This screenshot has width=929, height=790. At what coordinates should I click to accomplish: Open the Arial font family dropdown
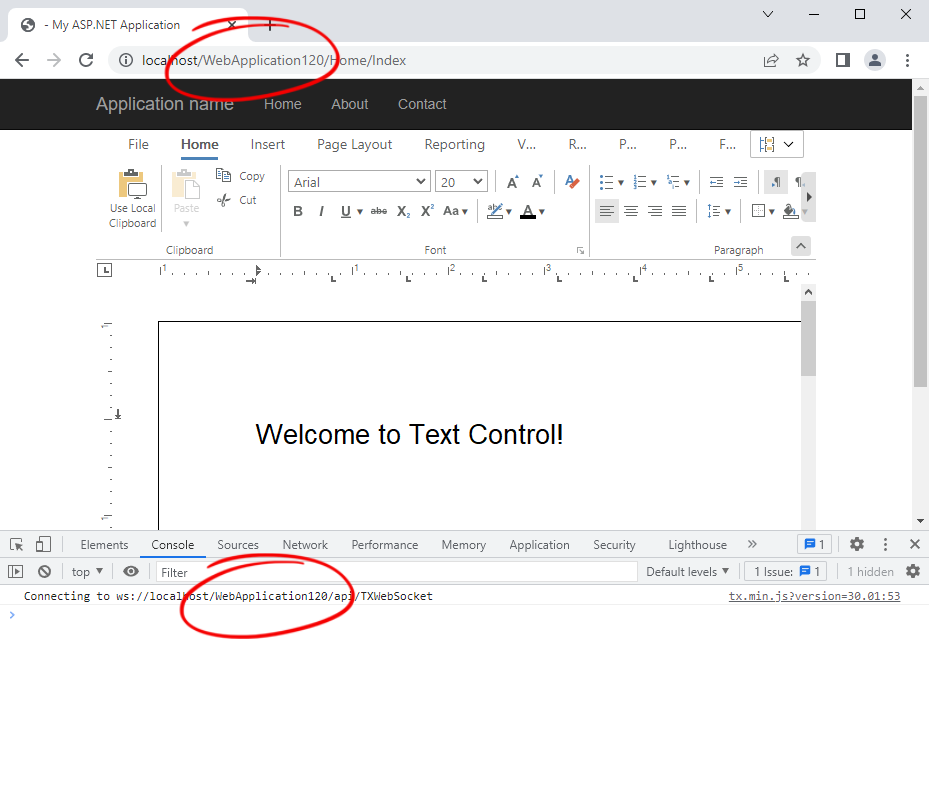click(358, 182)
